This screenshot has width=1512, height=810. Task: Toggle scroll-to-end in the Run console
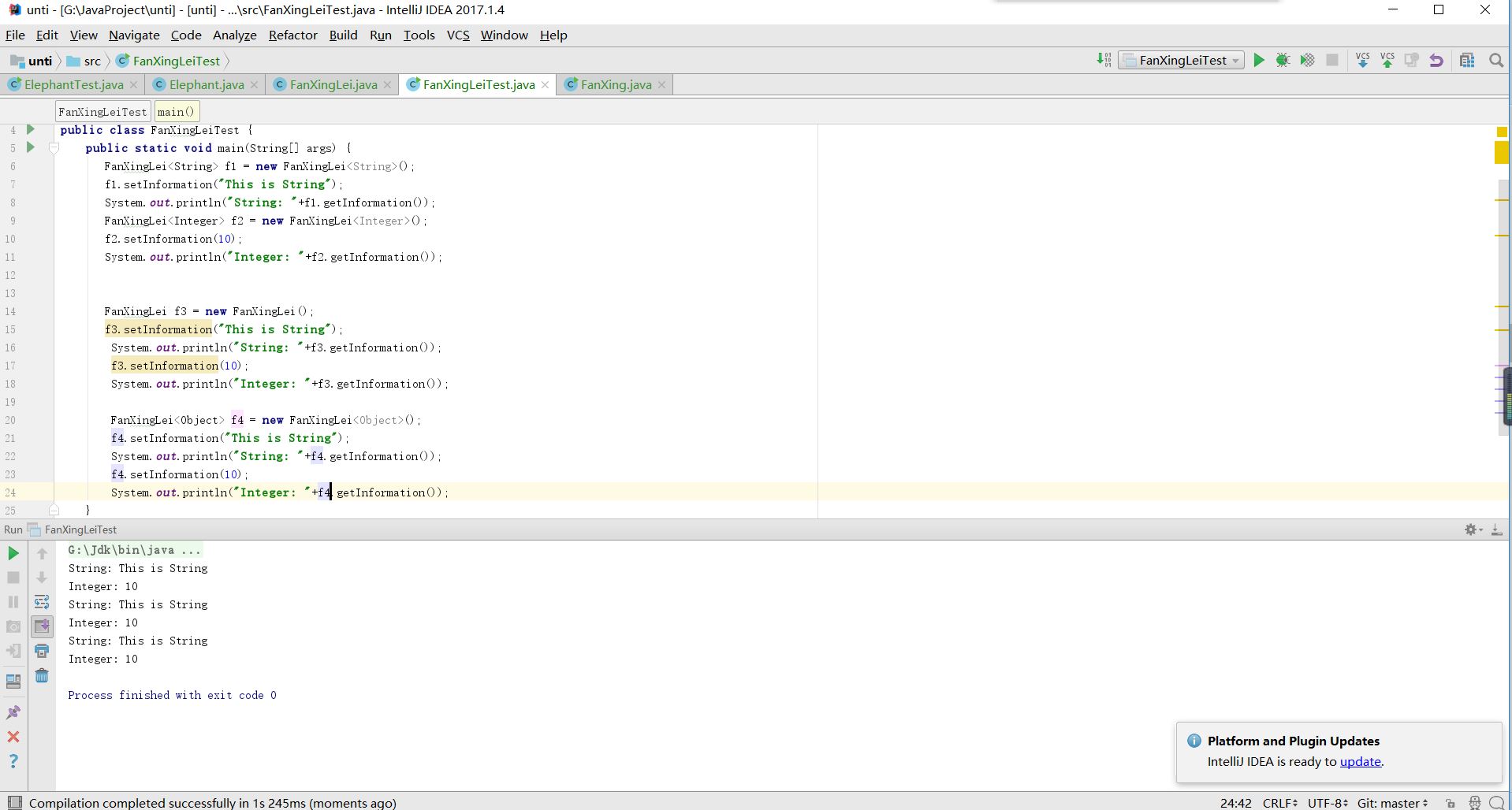pyautogui.click(x=42, y=626)
